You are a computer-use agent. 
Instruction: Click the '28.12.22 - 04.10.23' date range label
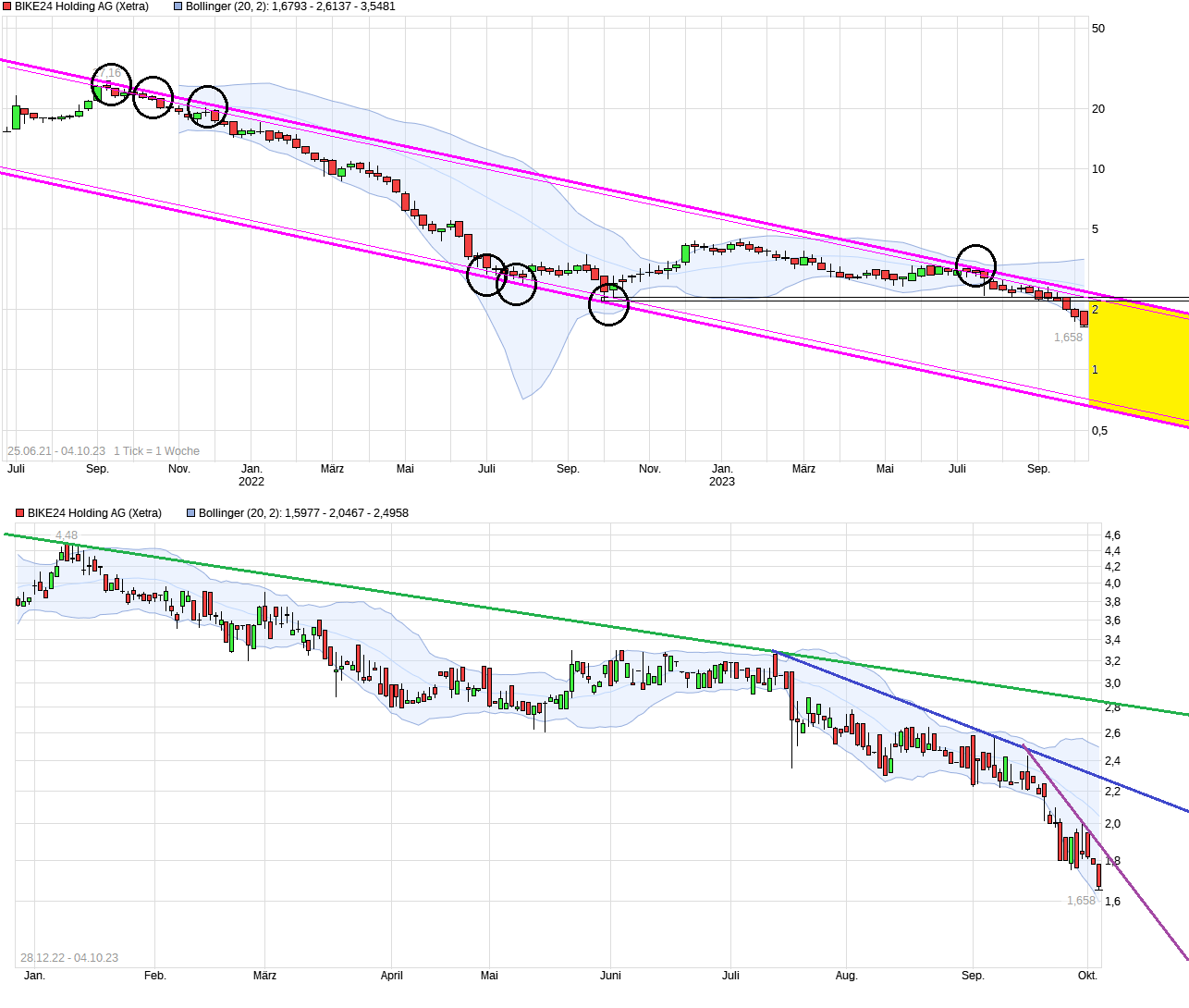69,958
